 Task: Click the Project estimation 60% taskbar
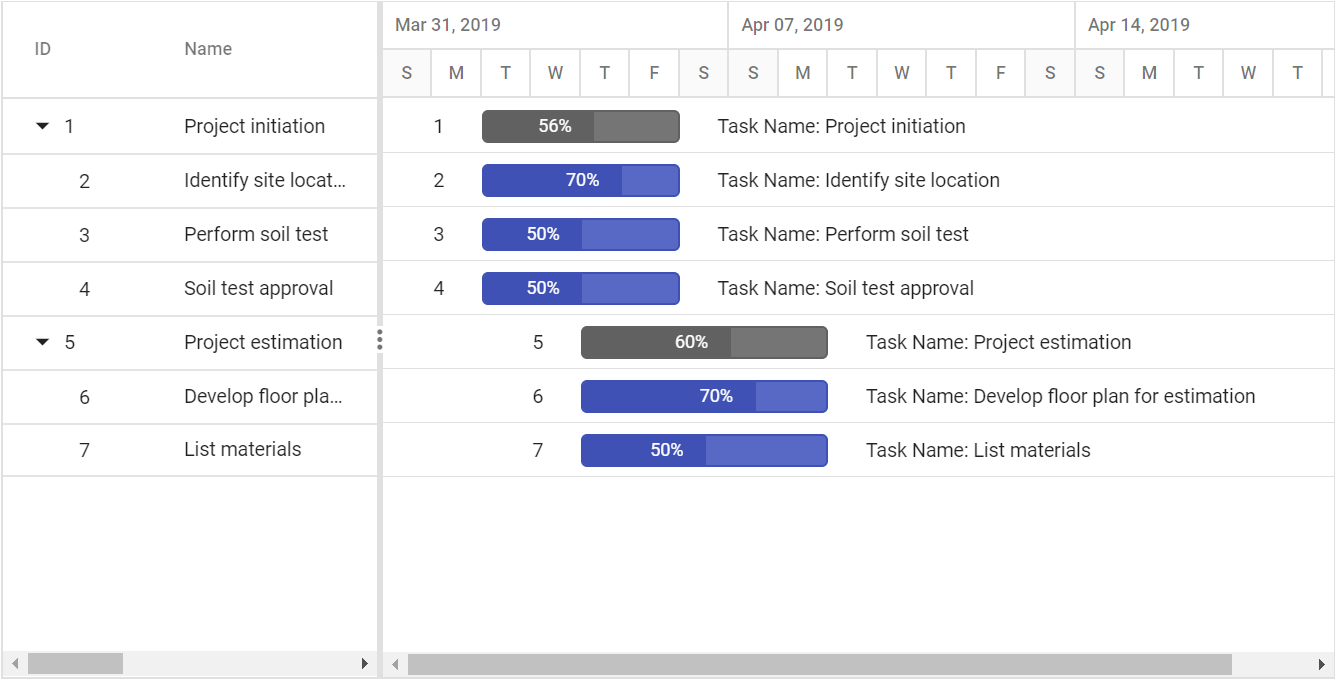point(704,342)
